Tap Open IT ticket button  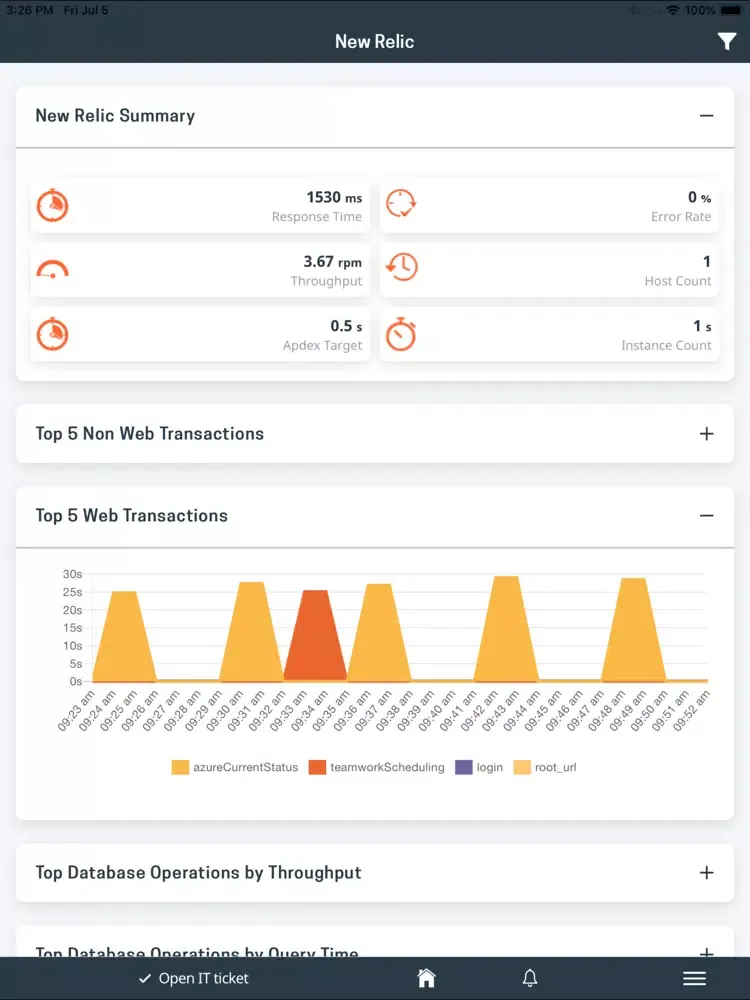(x=194, y=978)
